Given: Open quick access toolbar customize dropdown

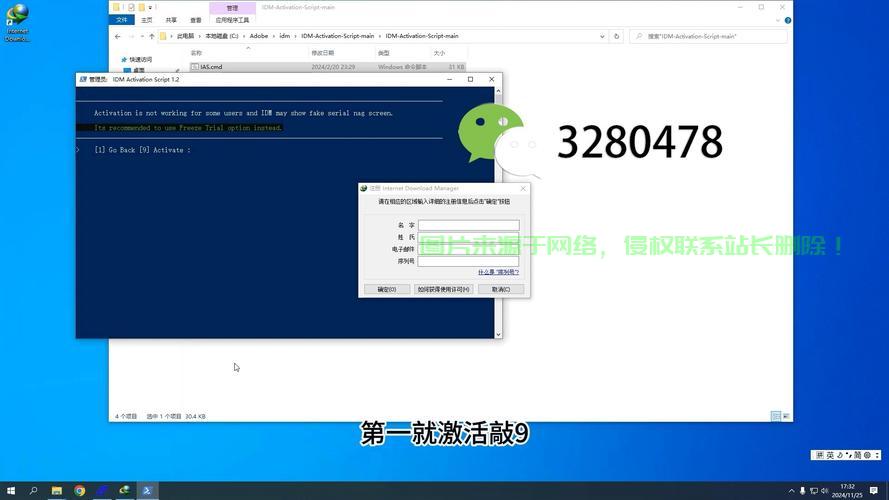Looking at the screenshot, I should (150, 7).
